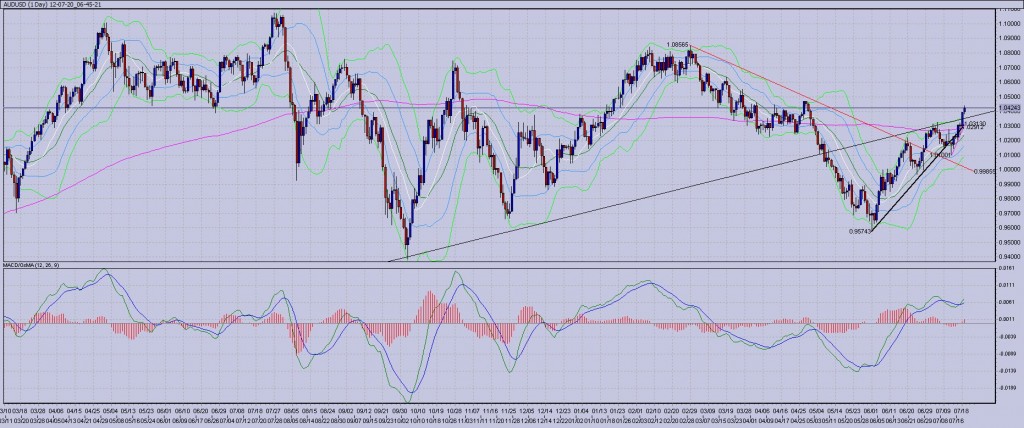
Task: Select the 1.04243 current price marker on axis
Action: tap(1009, 107)
